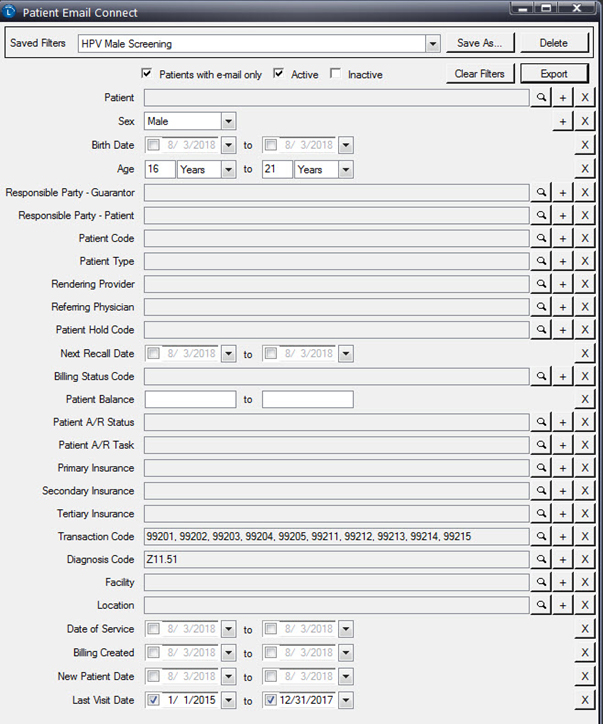Open Patient Code search magnifier
Image resolution: width=603 pixels, height=724 pixels.
(x=541, y=238)
